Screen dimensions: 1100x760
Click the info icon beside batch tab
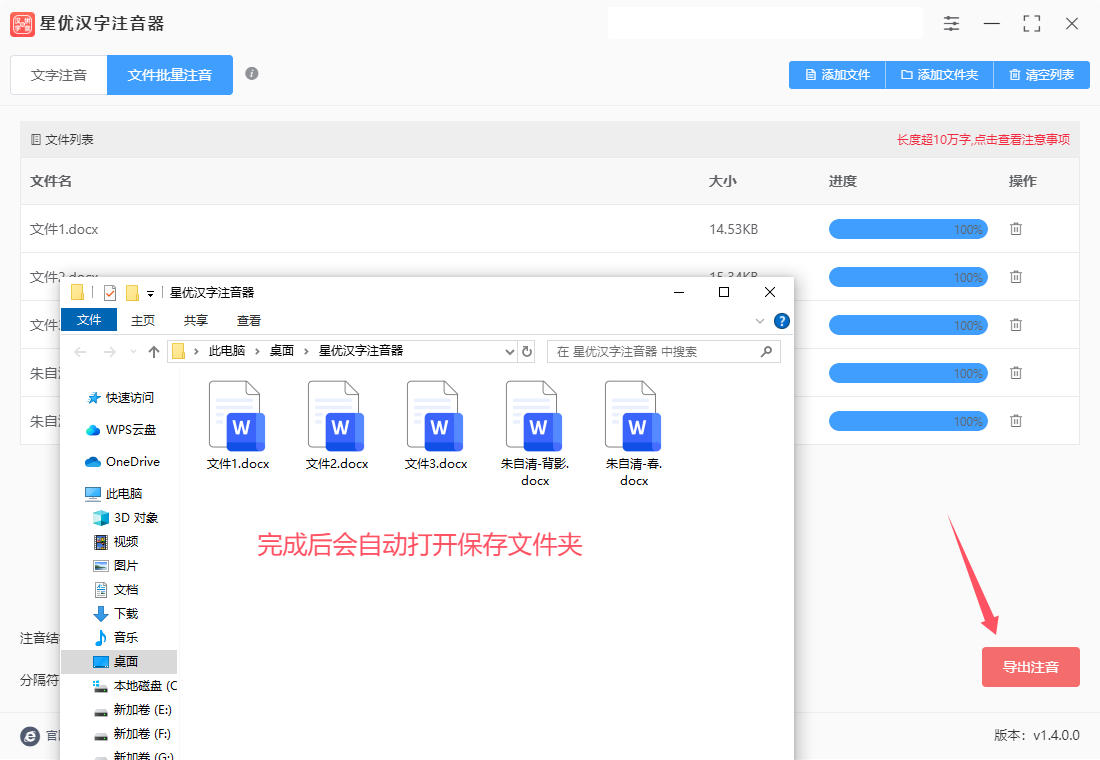coord(252,74)
